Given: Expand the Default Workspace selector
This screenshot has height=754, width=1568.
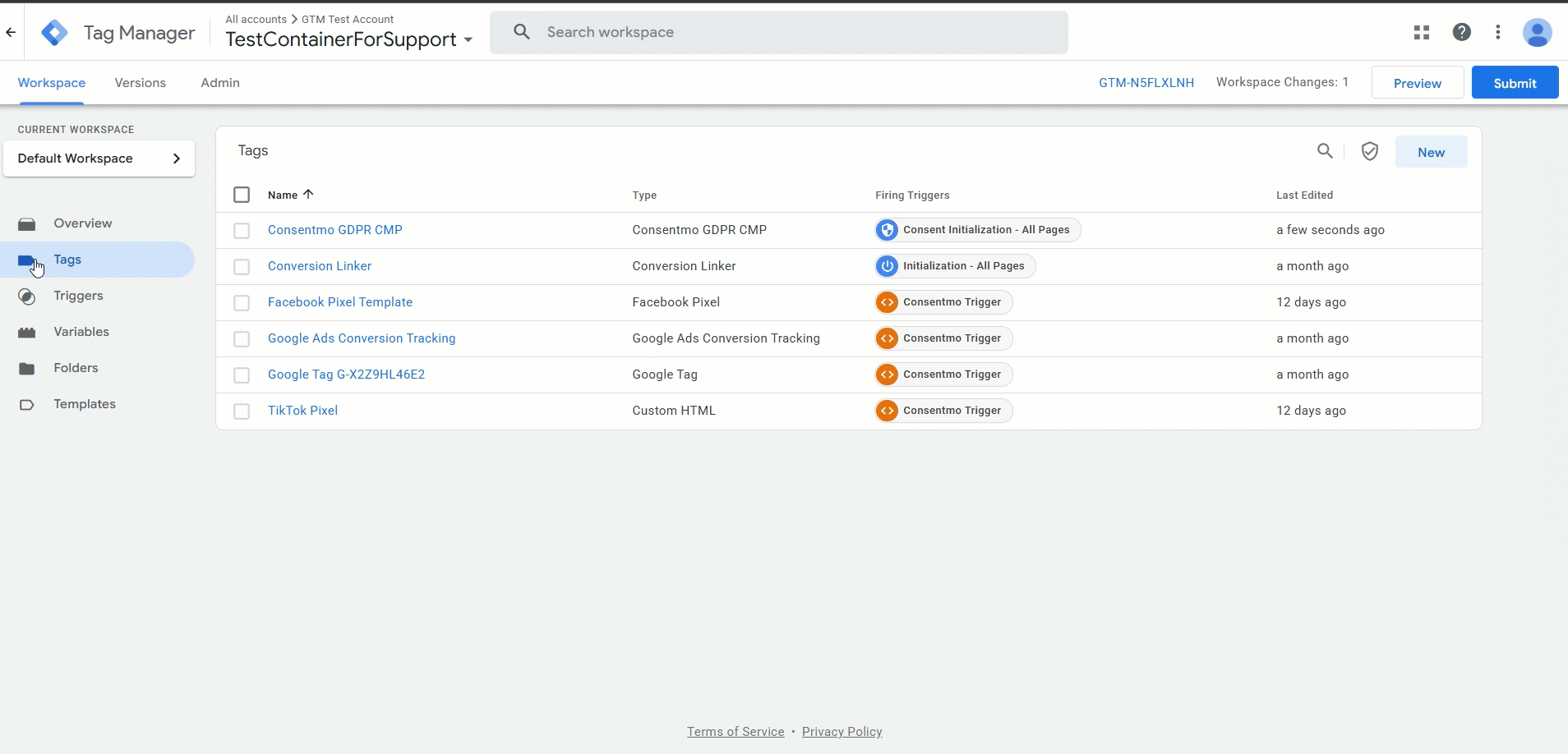Looking at the screenshot, I should (99, 159).
